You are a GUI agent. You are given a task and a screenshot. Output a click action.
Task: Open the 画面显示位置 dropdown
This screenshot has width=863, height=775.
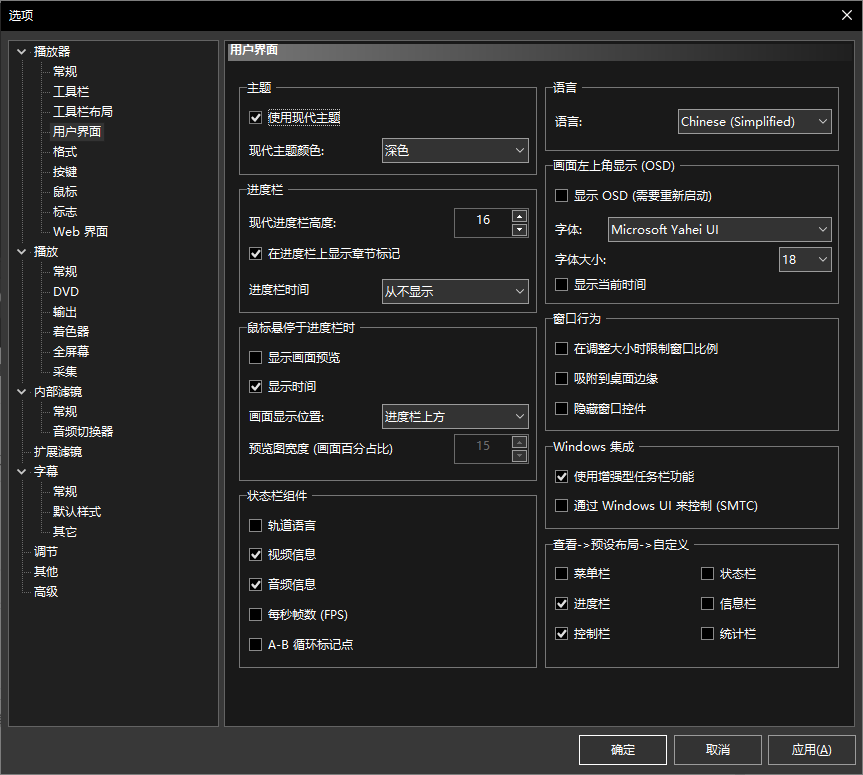[455, 417]
